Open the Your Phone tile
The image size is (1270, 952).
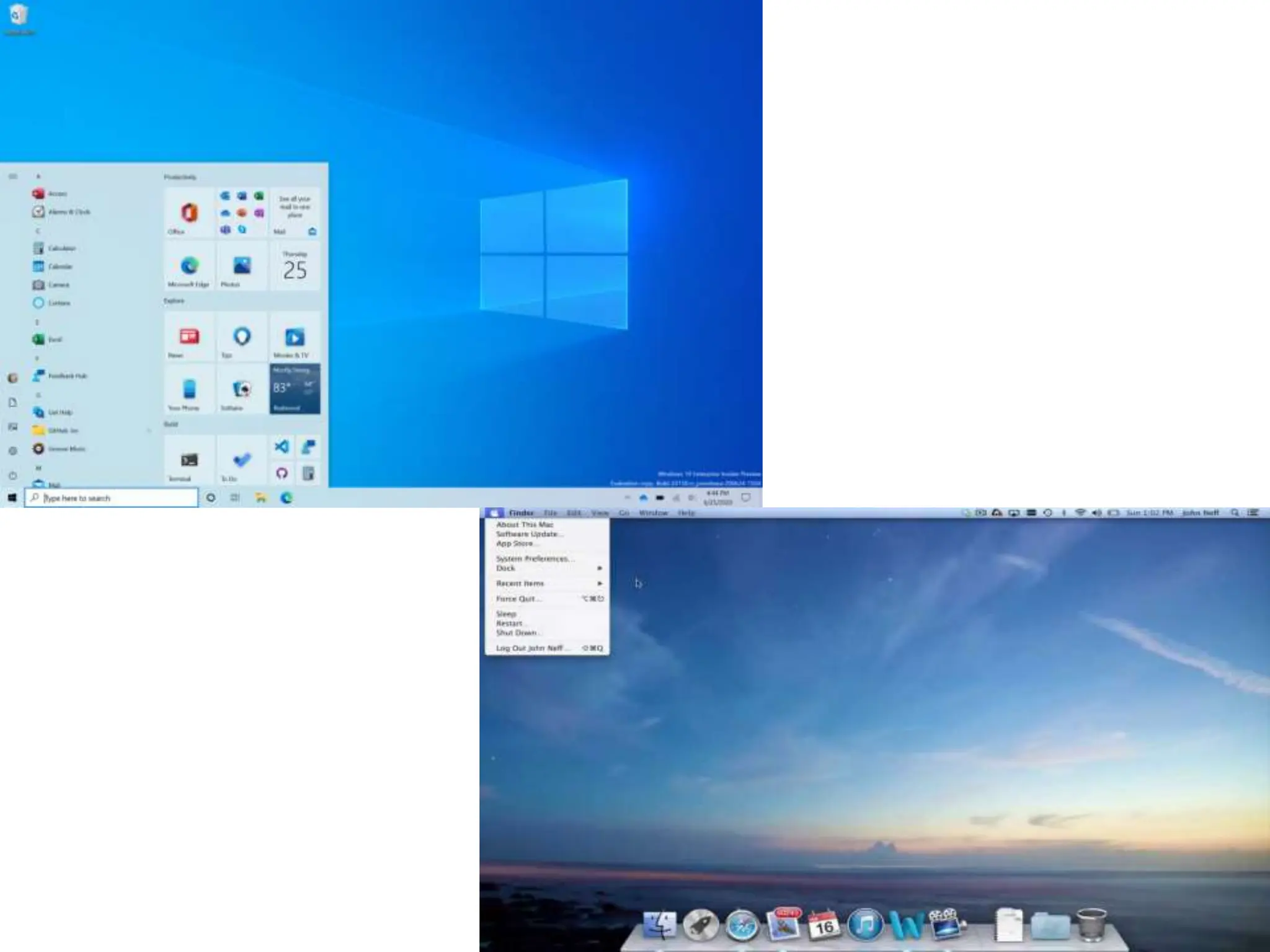[189, 389]
